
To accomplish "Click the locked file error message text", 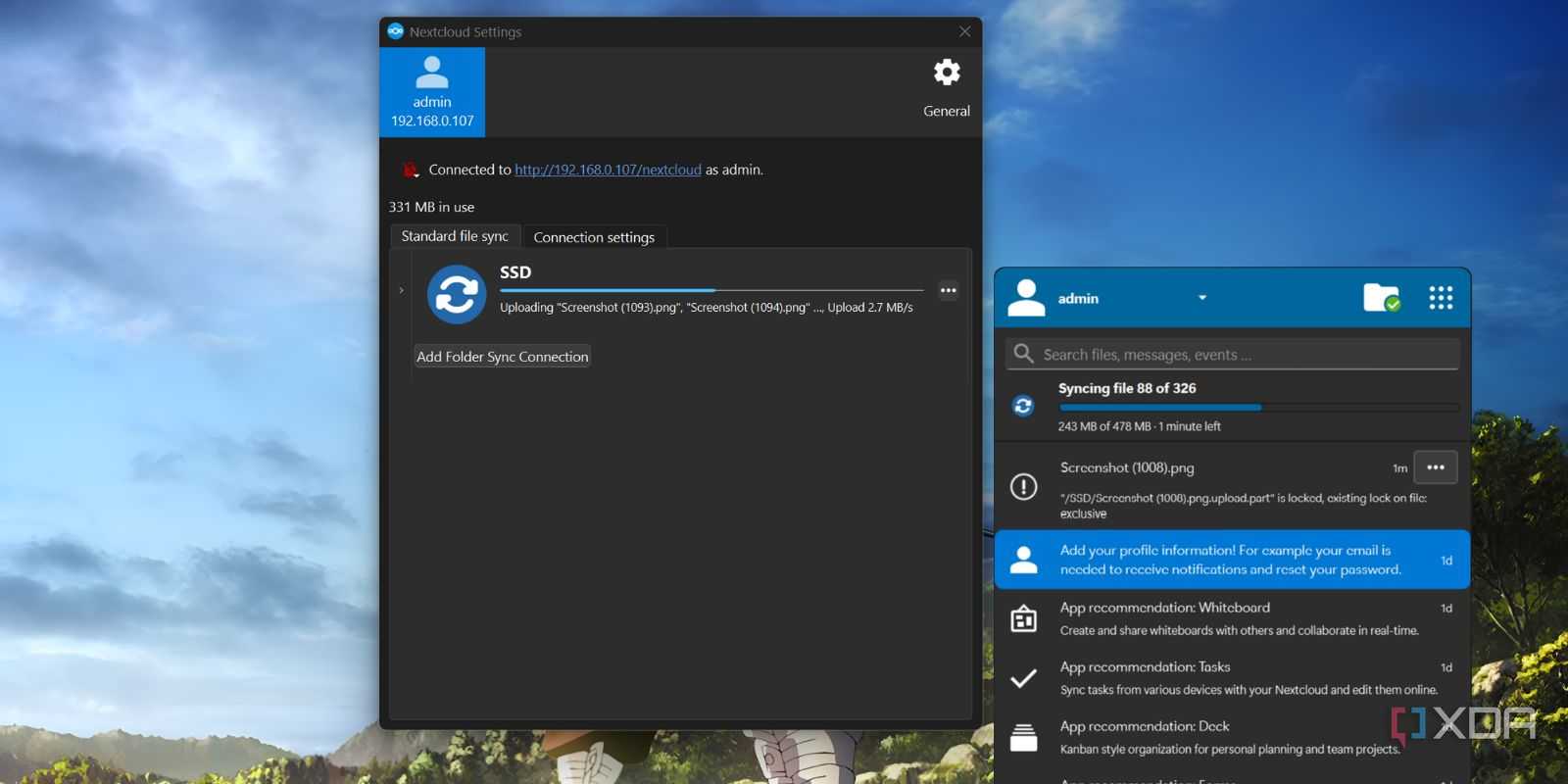I will pos(1244,506).
